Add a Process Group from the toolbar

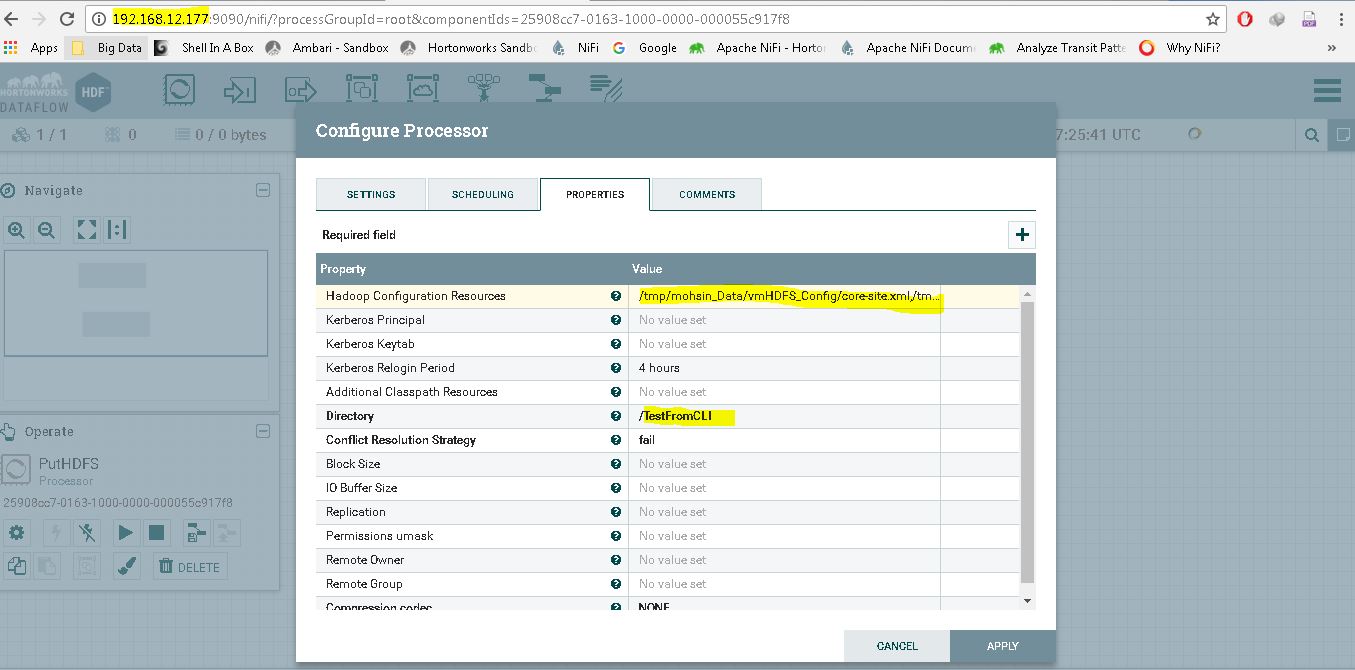[x=361, y=88]
